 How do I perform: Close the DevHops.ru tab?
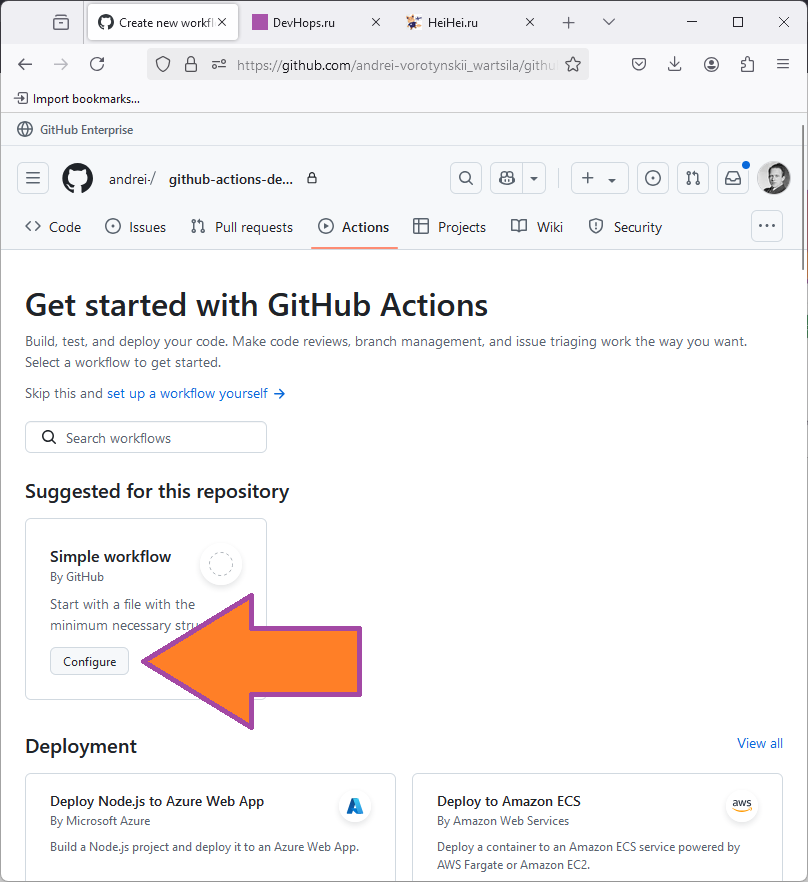(x=376, y=22)
